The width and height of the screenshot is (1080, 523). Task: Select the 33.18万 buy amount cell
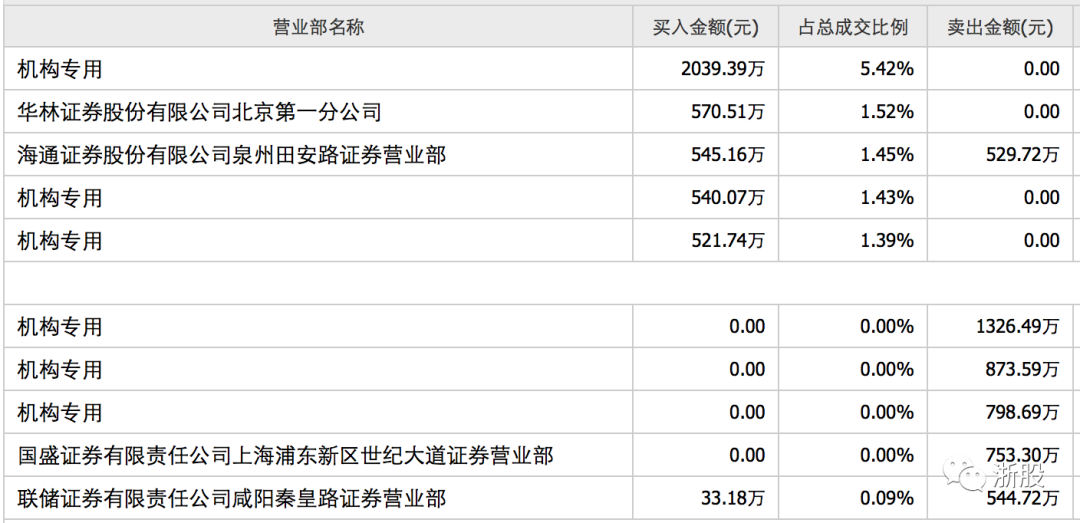tap(733, 498)
